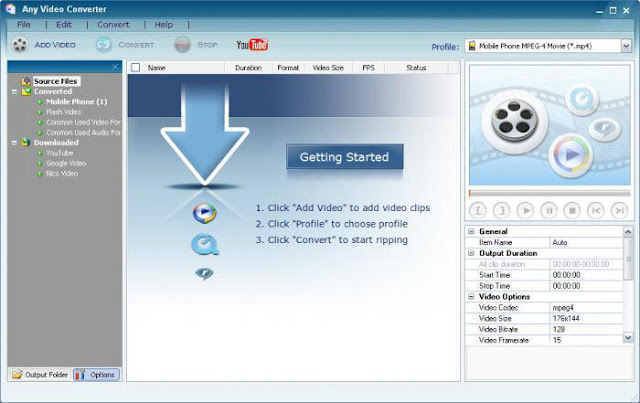Image resolution: width=640 pixels, height=403 pixels.
Task: Jump to previous frame in preview
Action: pyautogui.click(x=596, y=210)
